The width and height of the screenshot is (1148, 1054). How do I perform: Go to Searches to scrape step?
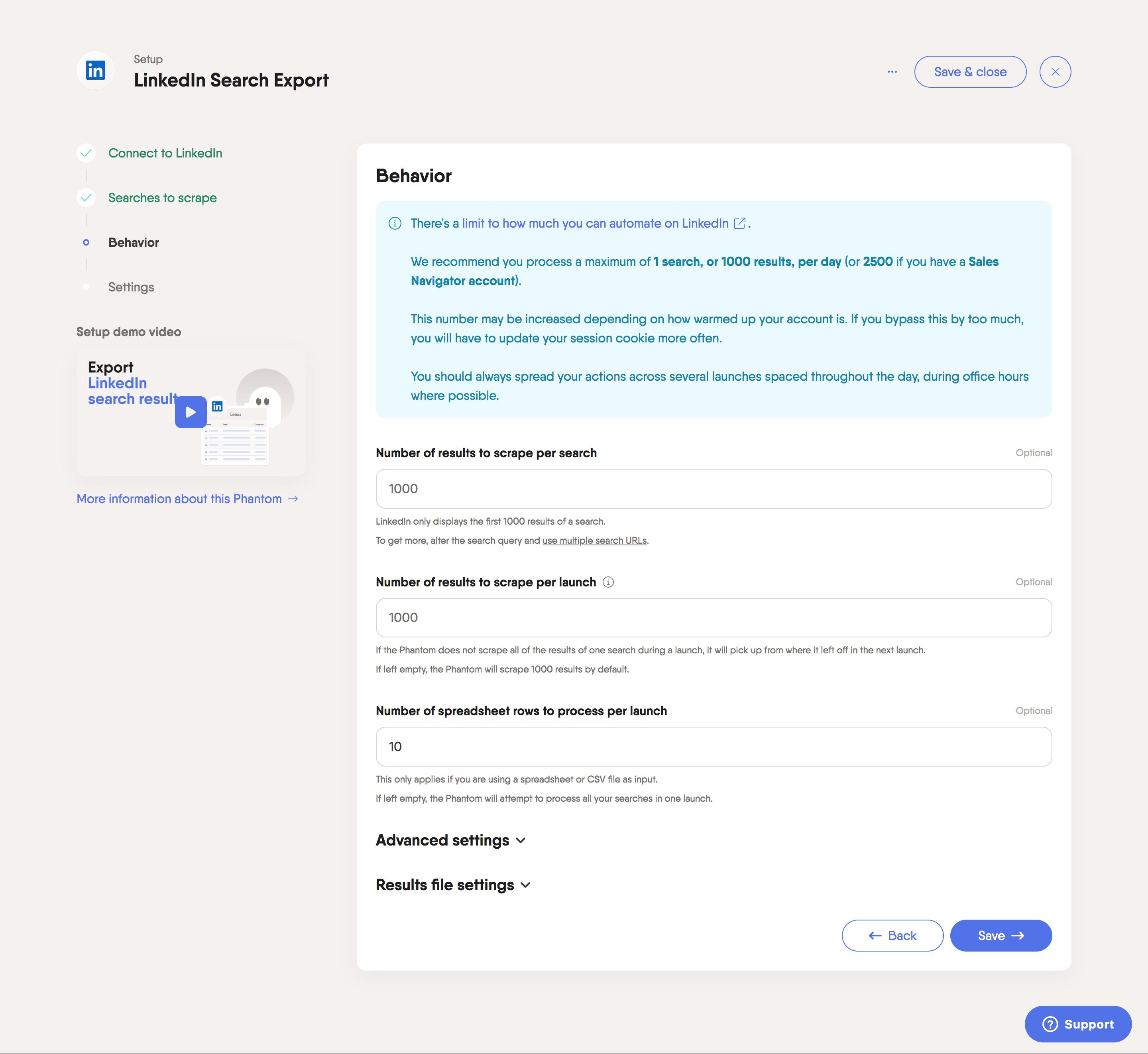[x=163, y=198]
